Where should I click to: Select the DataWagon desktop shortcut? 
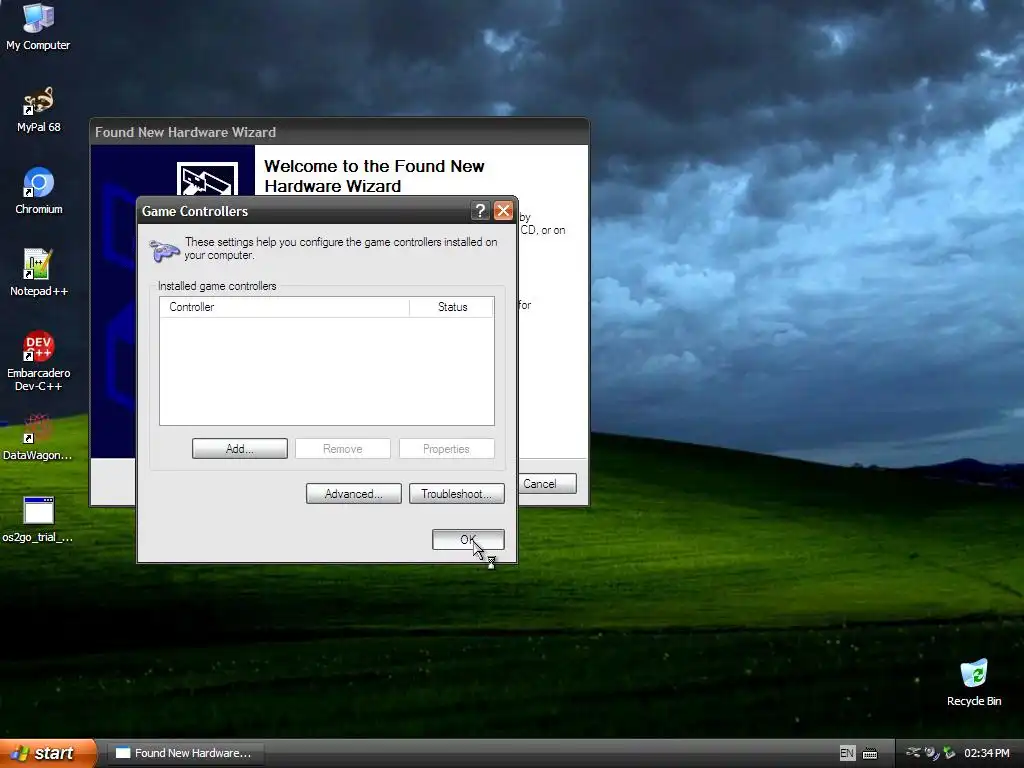(x=37, y=438)
